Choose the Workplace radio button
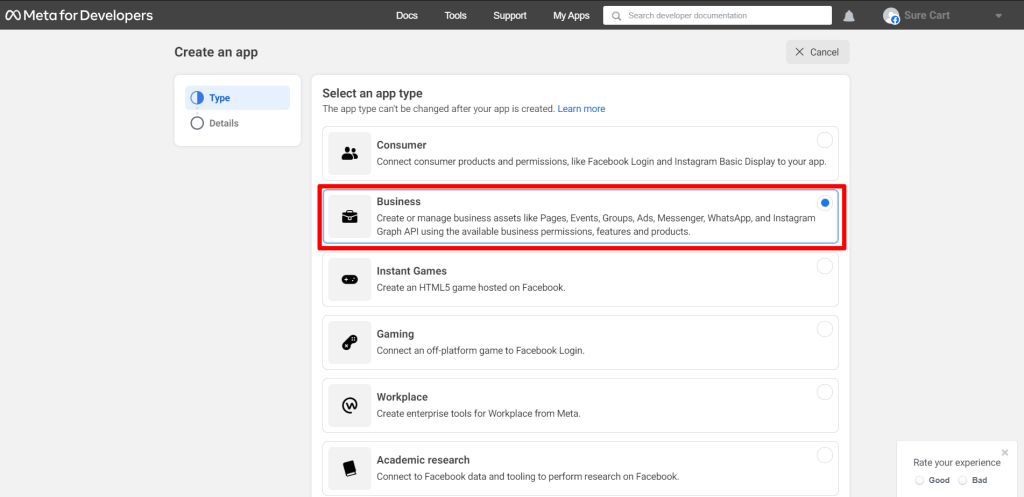The height and width of the screenshot is (497, 1024). (x=824, y=392)
